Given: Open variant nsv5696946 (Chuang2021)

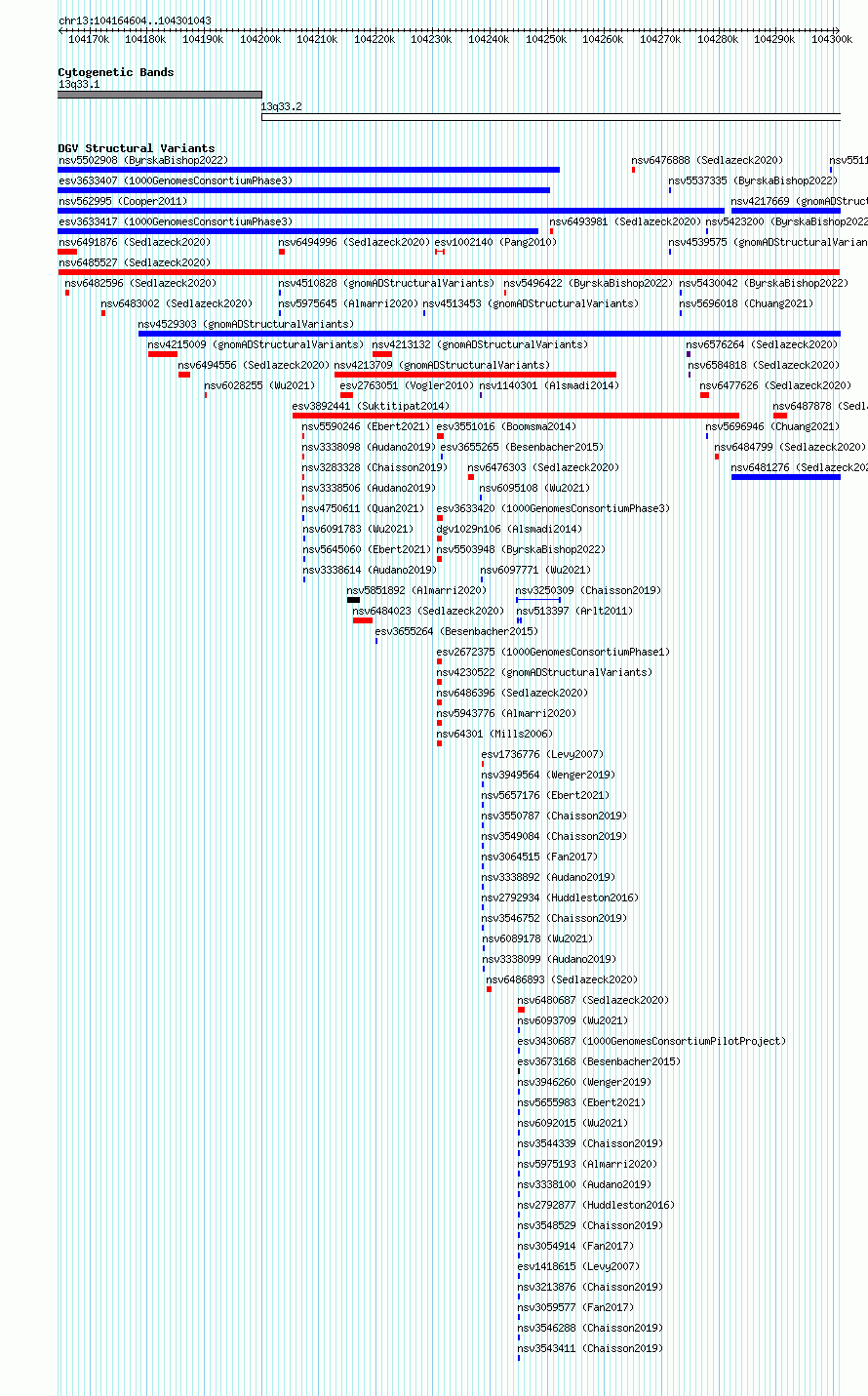Looking at the screenshot, I should [708, 436].
